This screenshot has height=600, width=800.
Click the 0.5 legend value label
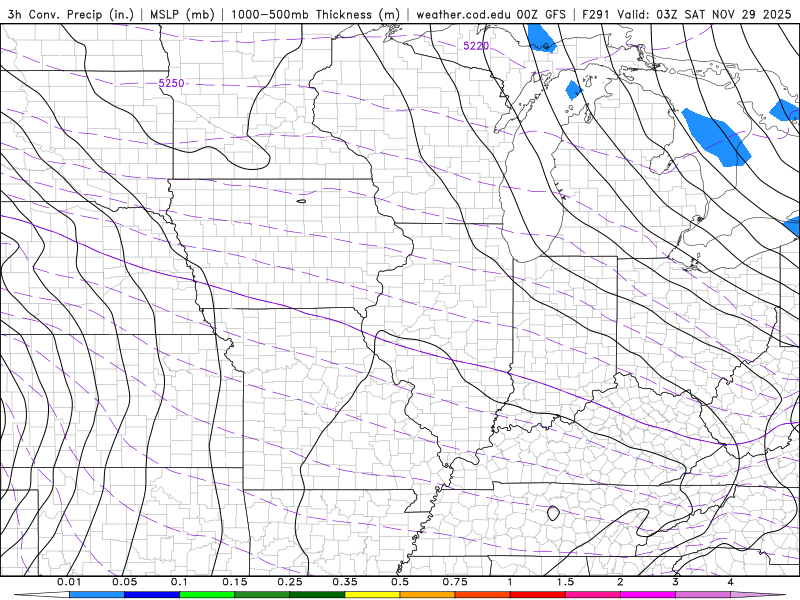tap(400, 582)
